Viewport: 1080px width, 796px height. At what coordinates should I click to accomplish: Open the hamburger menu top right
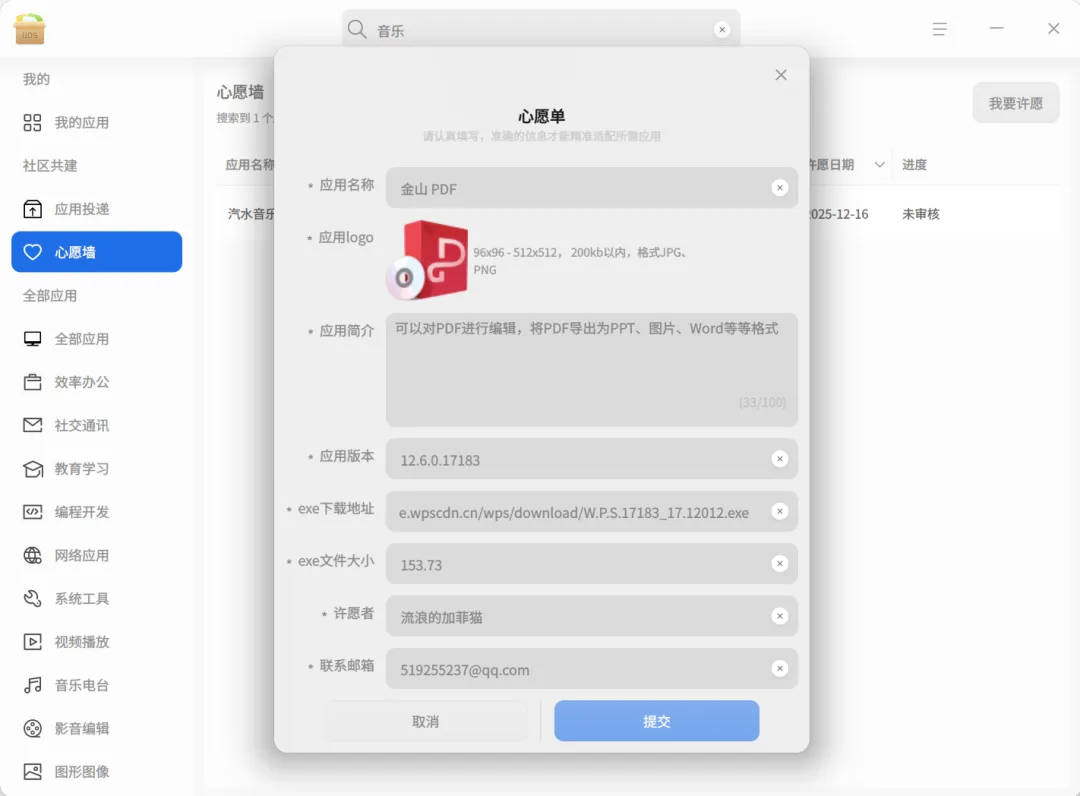[x=940, y=29]
